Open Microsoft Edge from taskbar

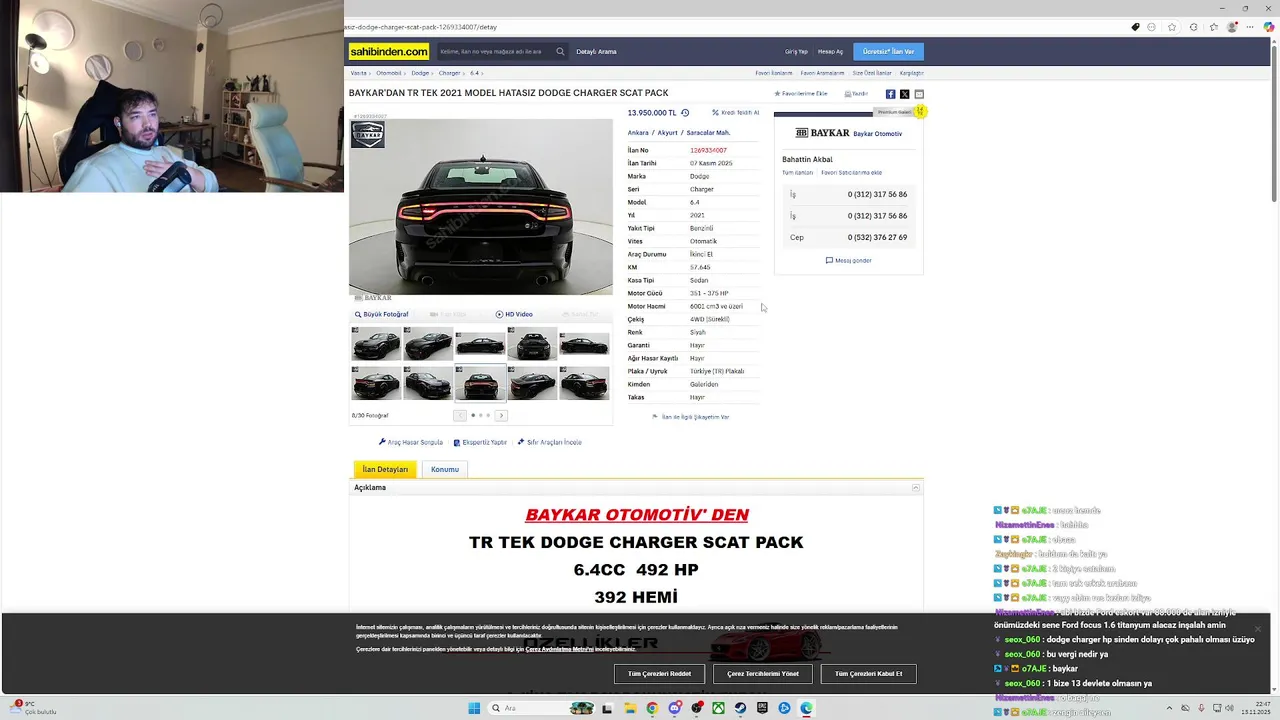(806, 708)
